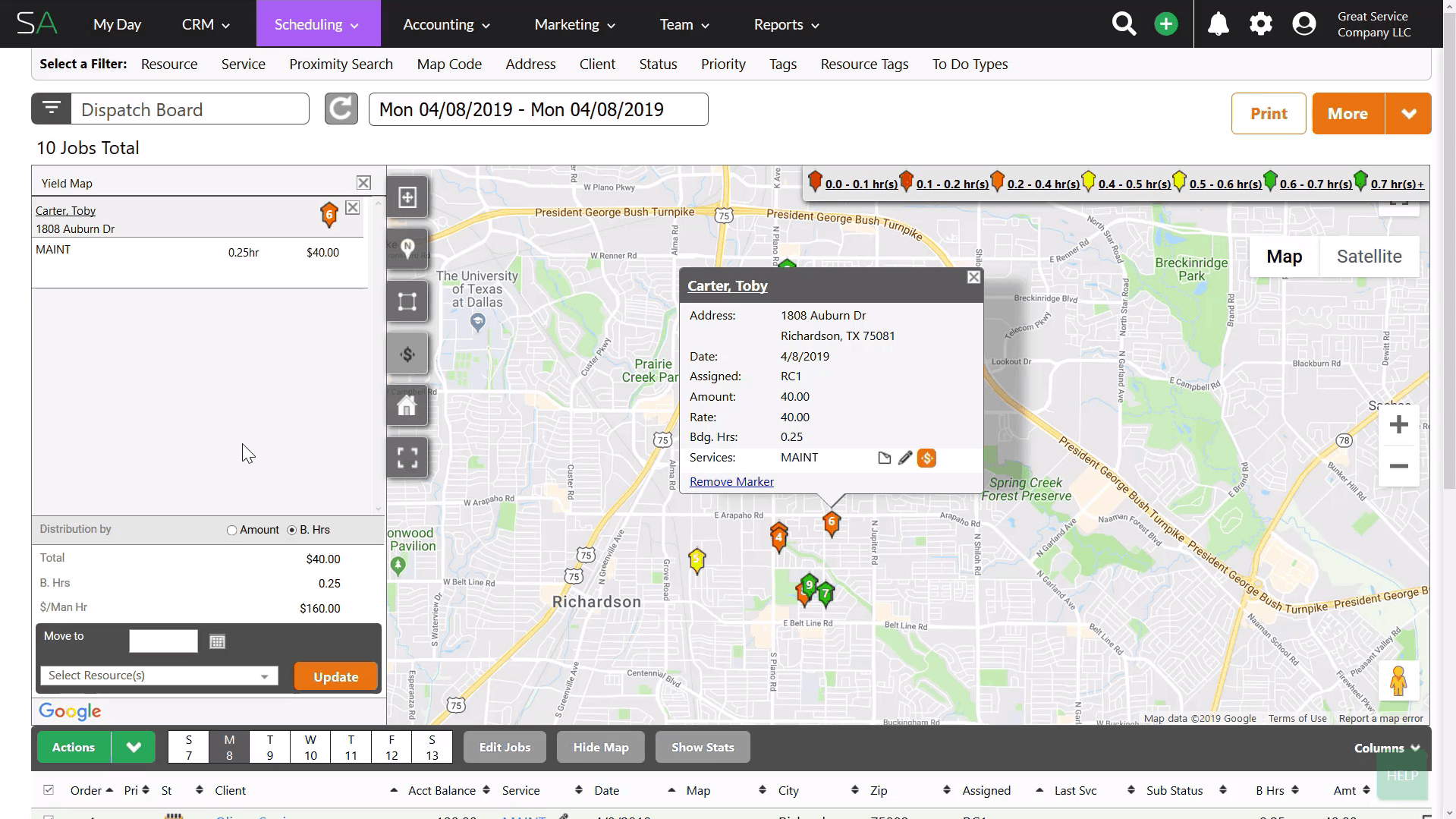The image size is (1456, 819).
Task: Open the notifications bell
Action: tap(1219, 24)
